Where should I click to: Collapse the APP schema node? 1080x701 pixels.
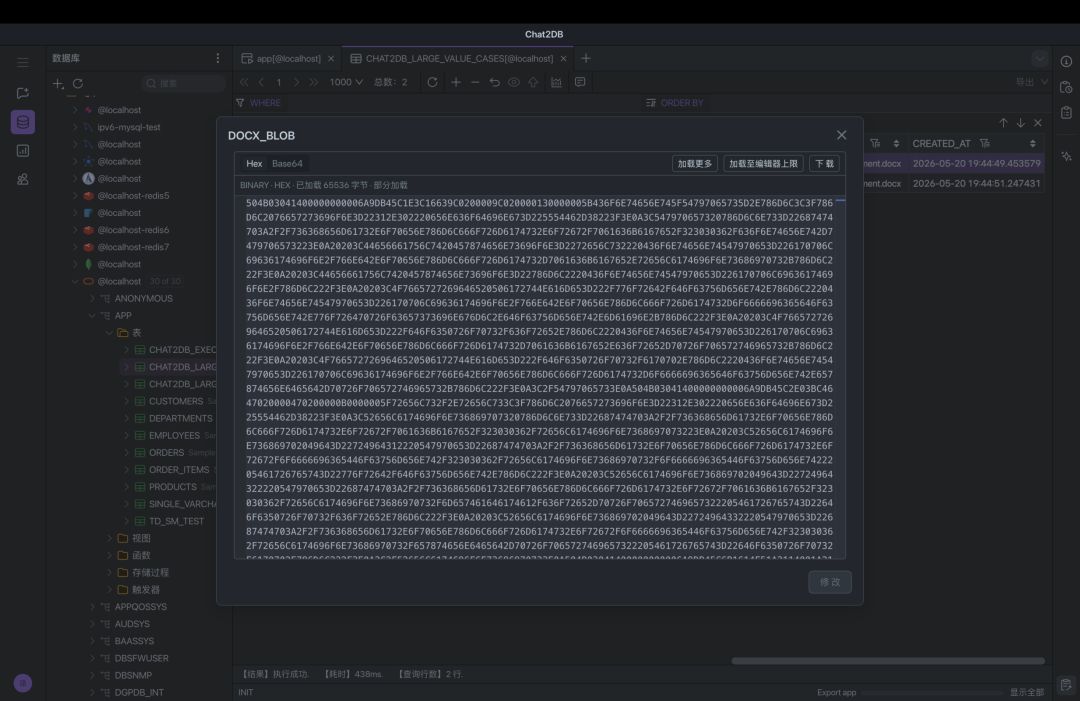tap(92, 315)
